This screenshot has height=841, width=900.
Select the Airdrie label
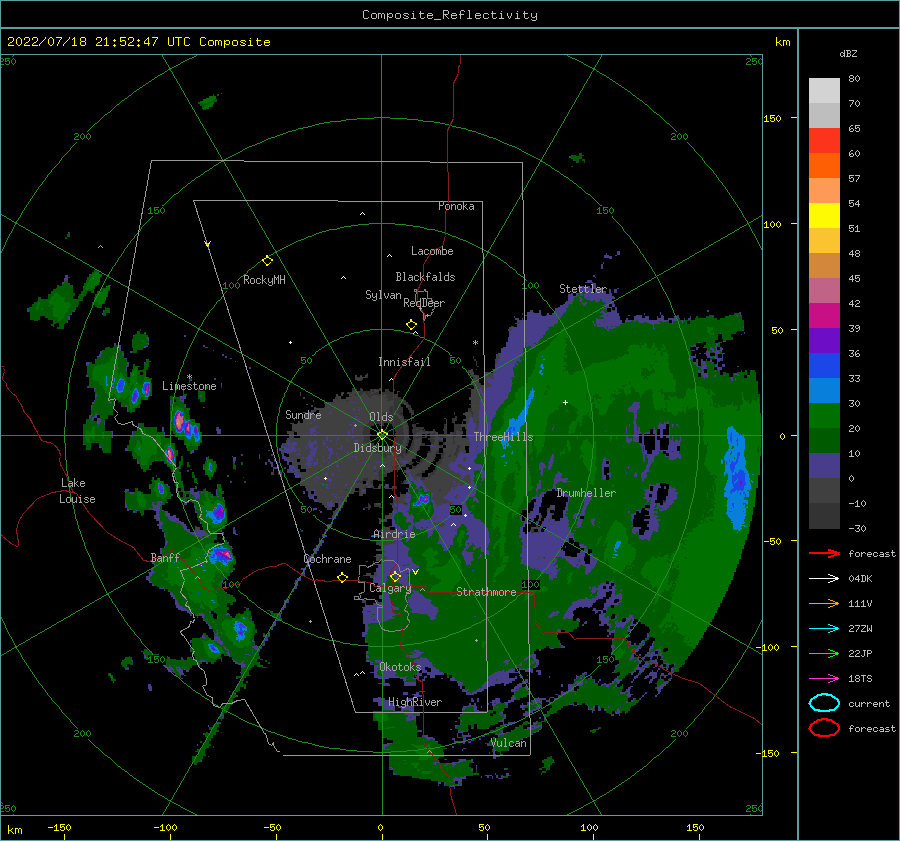click(x=394, y=534)
